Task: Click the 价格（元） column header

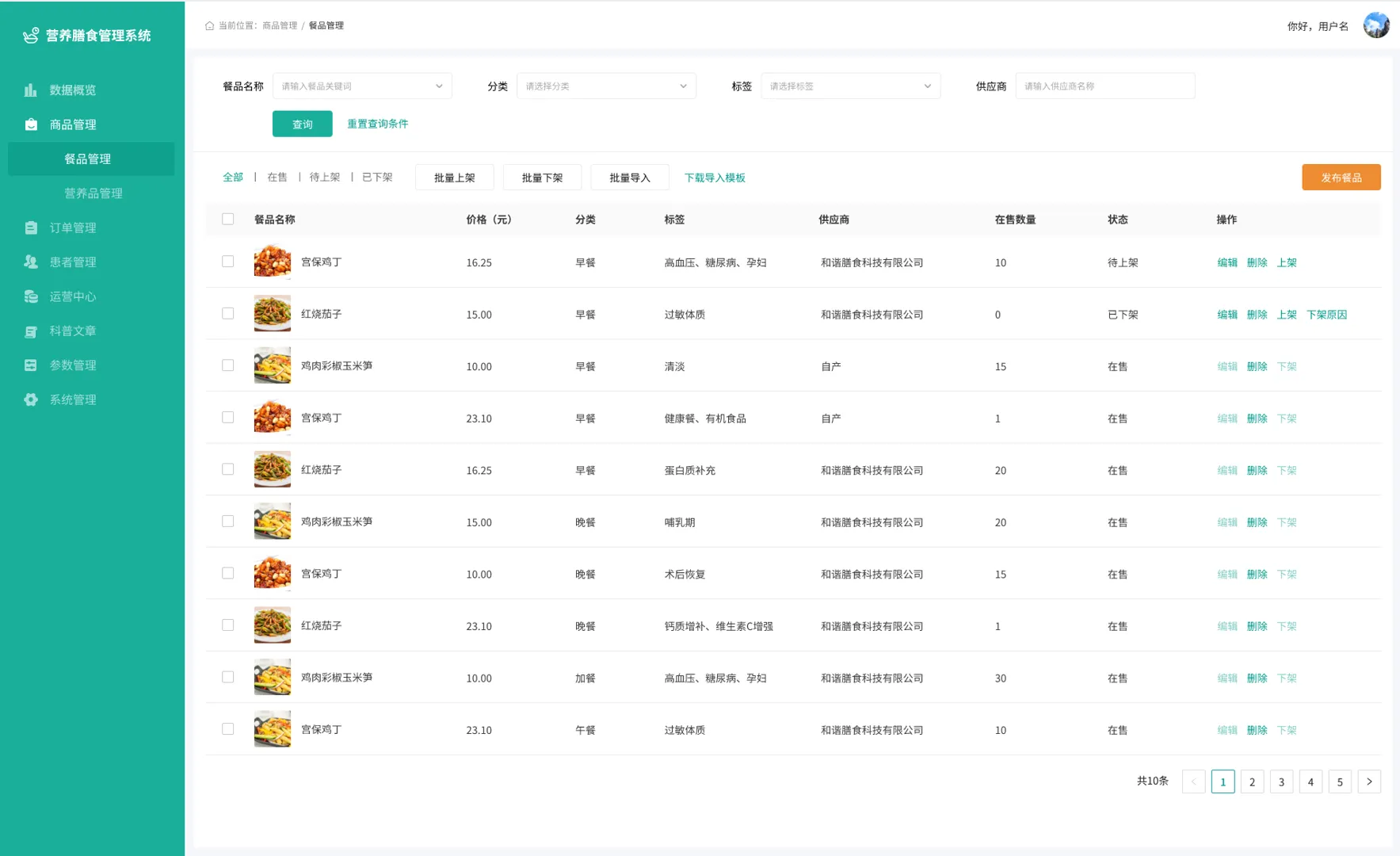Action: click(489, 220)
